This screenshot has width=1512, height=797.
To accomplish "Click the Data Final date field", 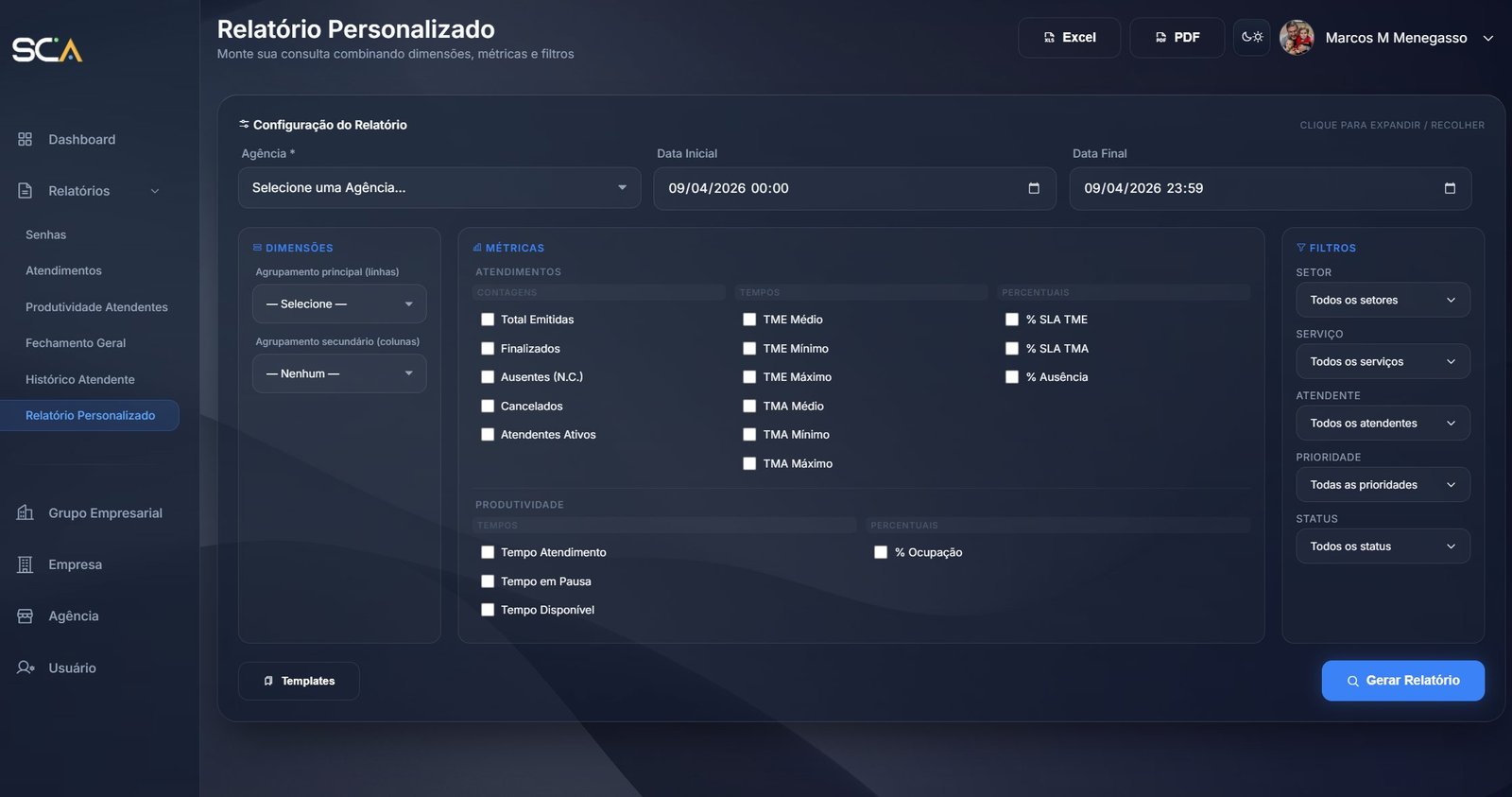I will pos(1270,188).
